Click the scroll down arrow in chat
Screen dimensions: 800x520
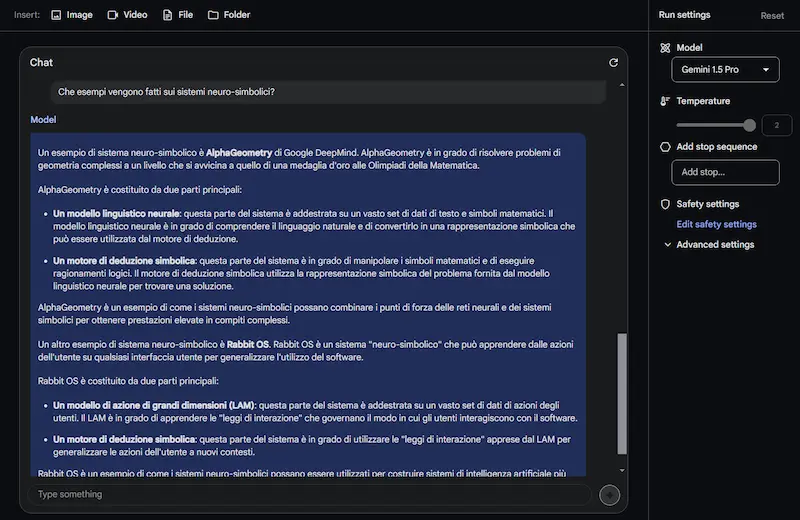pyautogui.click(x=622, y=471)
